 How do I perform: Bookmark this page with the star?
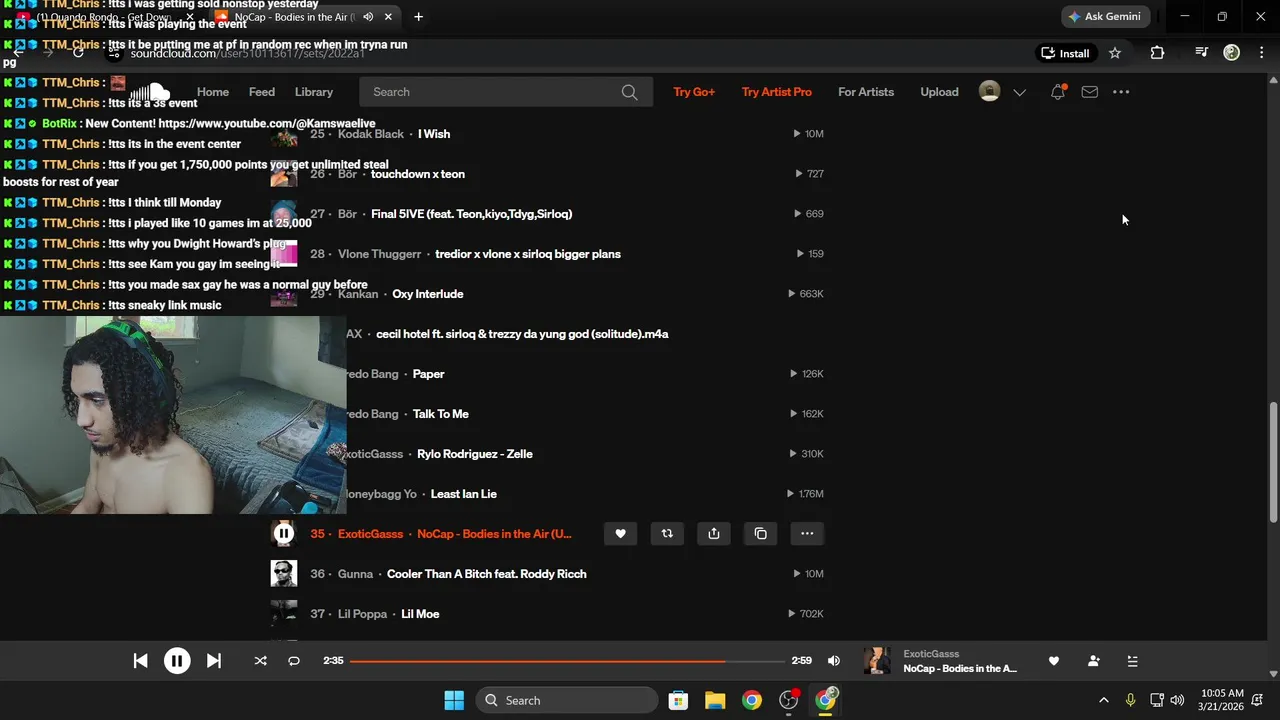[1115, 53]
